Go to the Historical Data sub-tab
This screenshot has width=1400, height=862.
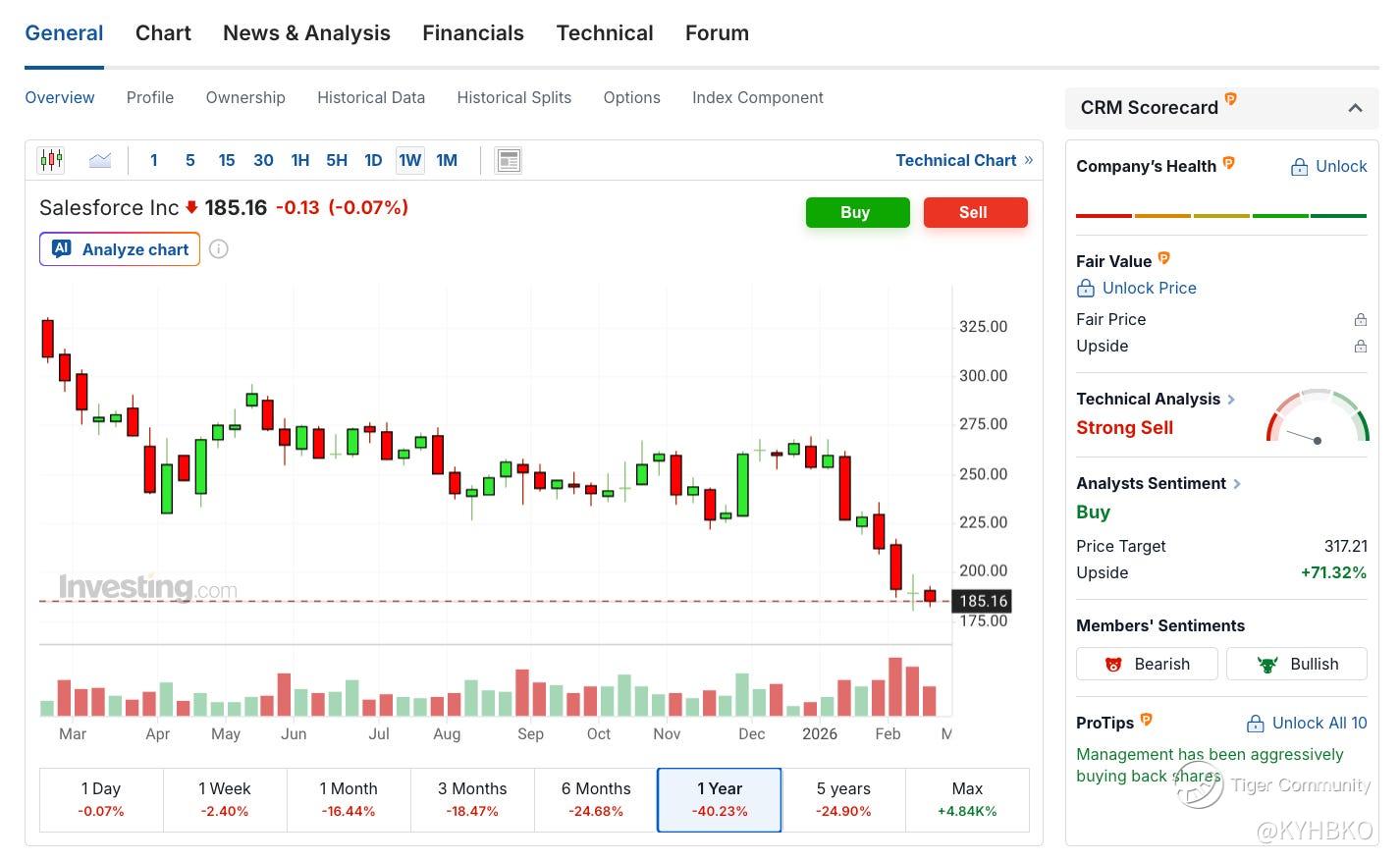[x=371, y=98]
